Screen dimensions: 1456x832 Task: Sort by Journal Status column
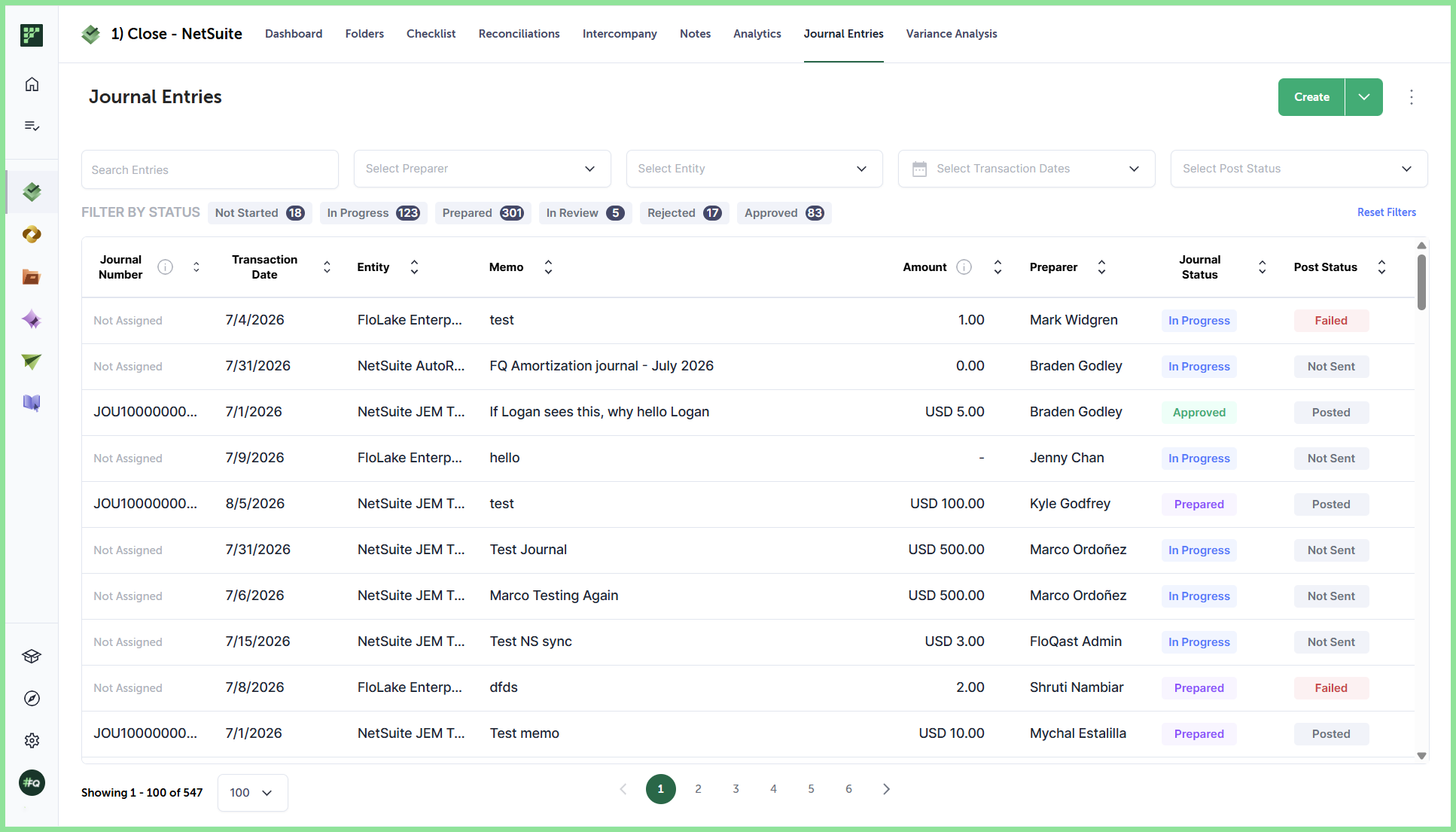click(1263, 267)
